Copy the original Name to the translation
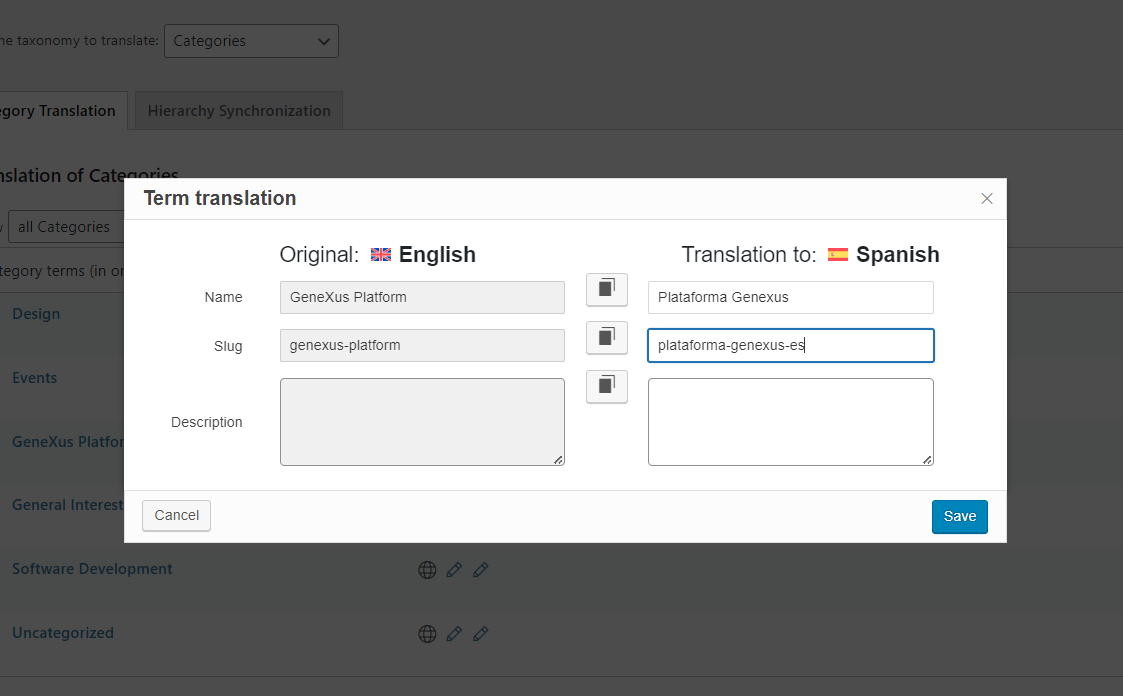 click(607, 289)
